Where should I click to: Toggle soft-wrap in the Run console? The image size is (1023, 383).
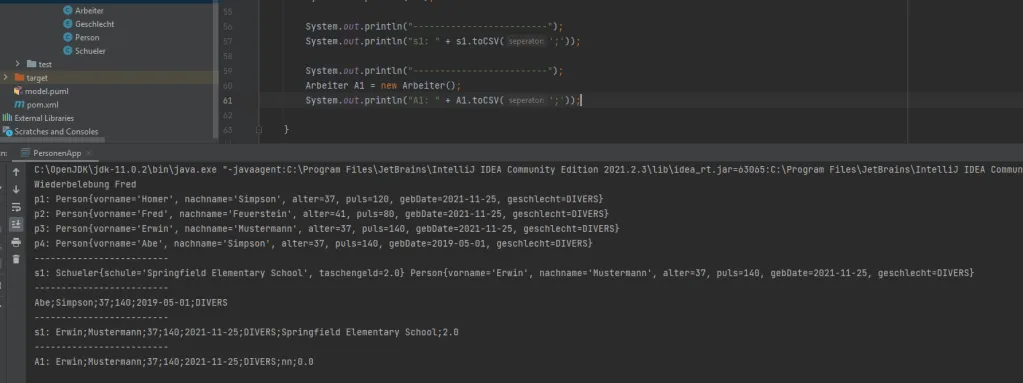16,207
